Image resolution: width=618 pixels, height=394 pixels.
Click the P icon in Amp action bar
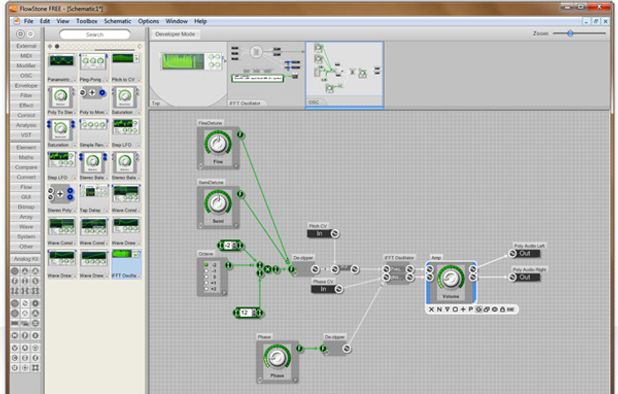coord(471,309)
